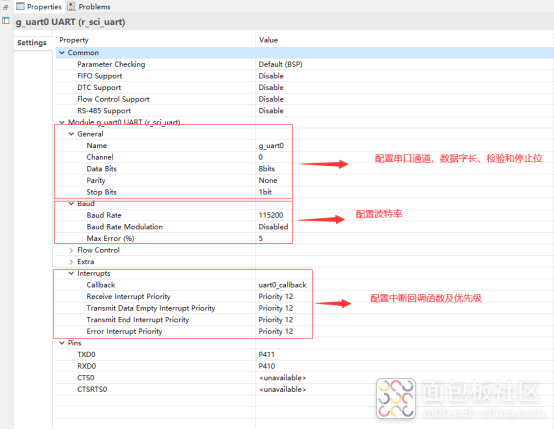Select the Settings side tab

(32, 43)
